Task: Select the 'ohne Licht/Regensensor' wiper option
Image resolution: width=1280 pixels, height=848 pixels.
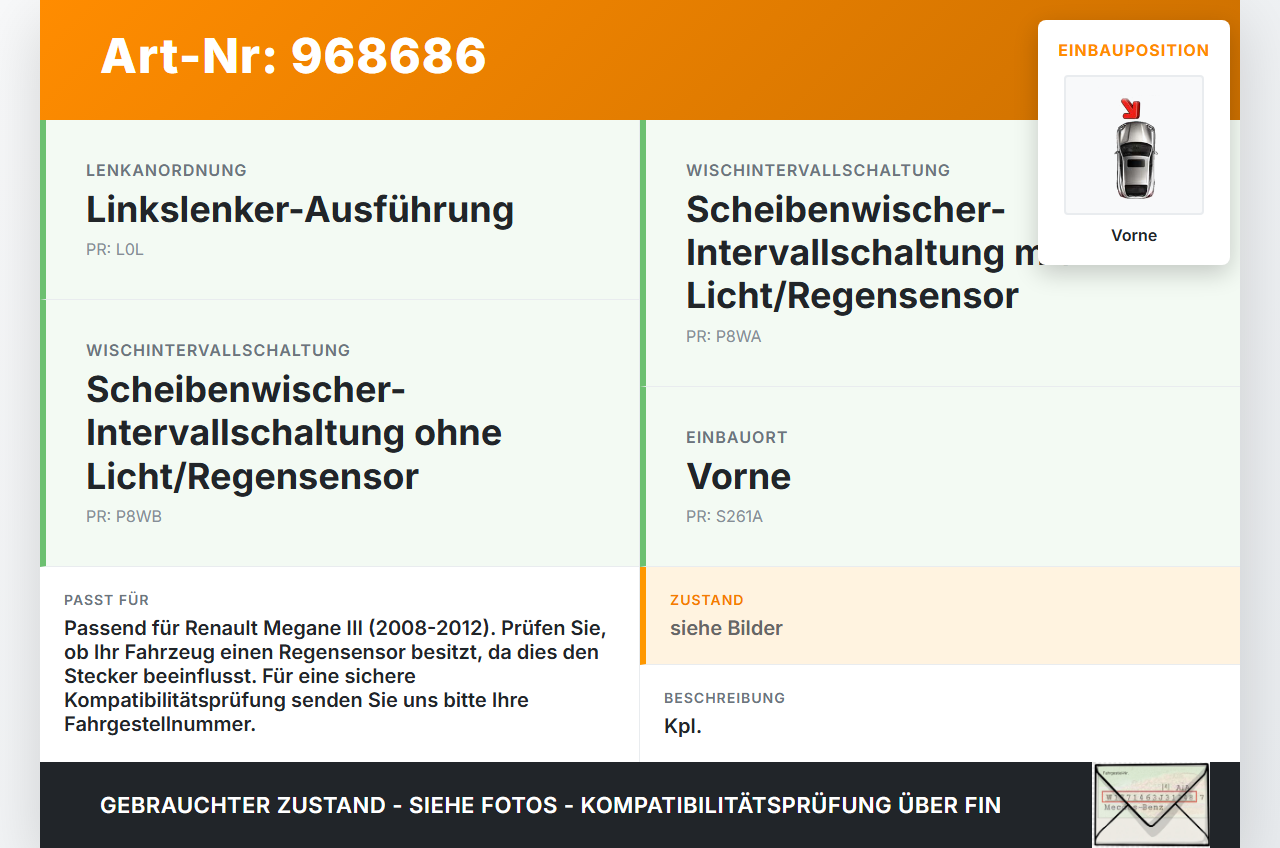Action: point(294,433)
